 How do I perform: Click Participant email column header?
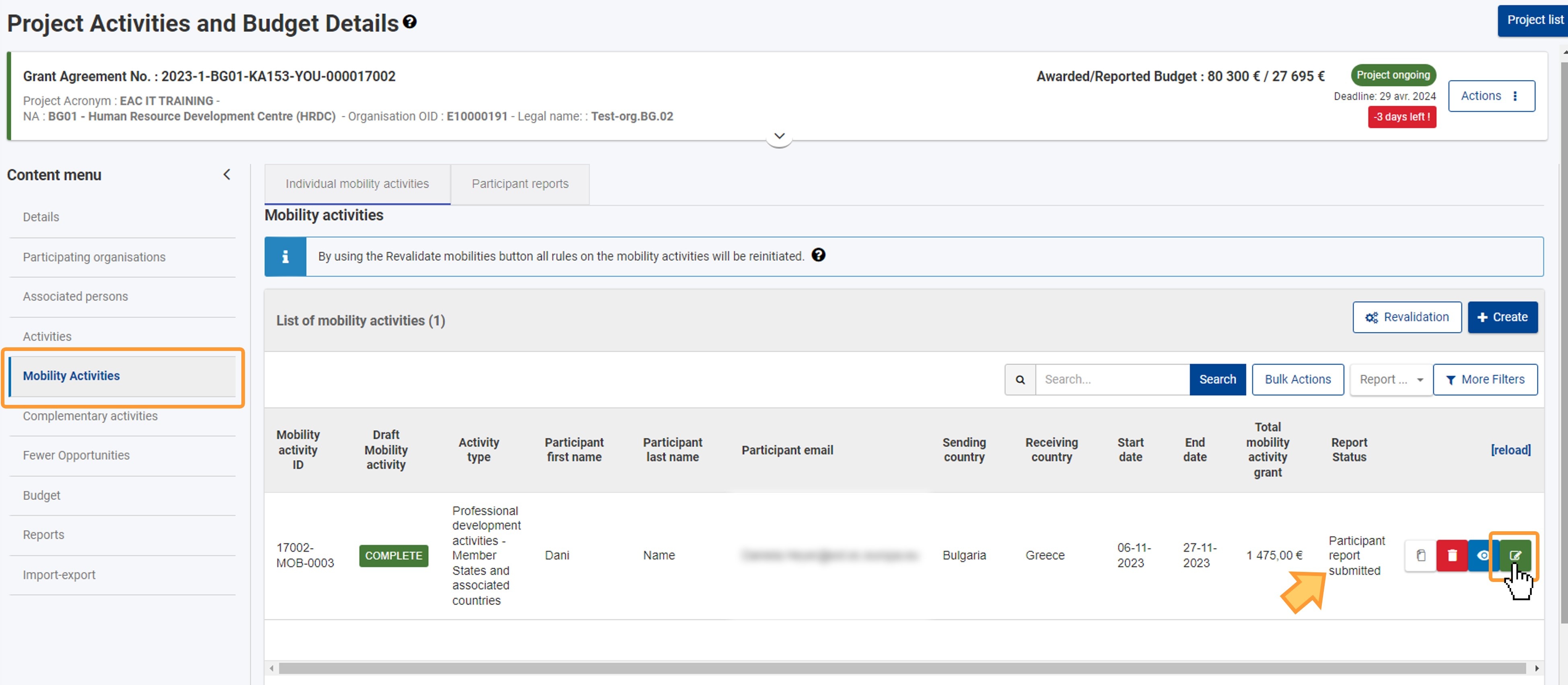787,450
